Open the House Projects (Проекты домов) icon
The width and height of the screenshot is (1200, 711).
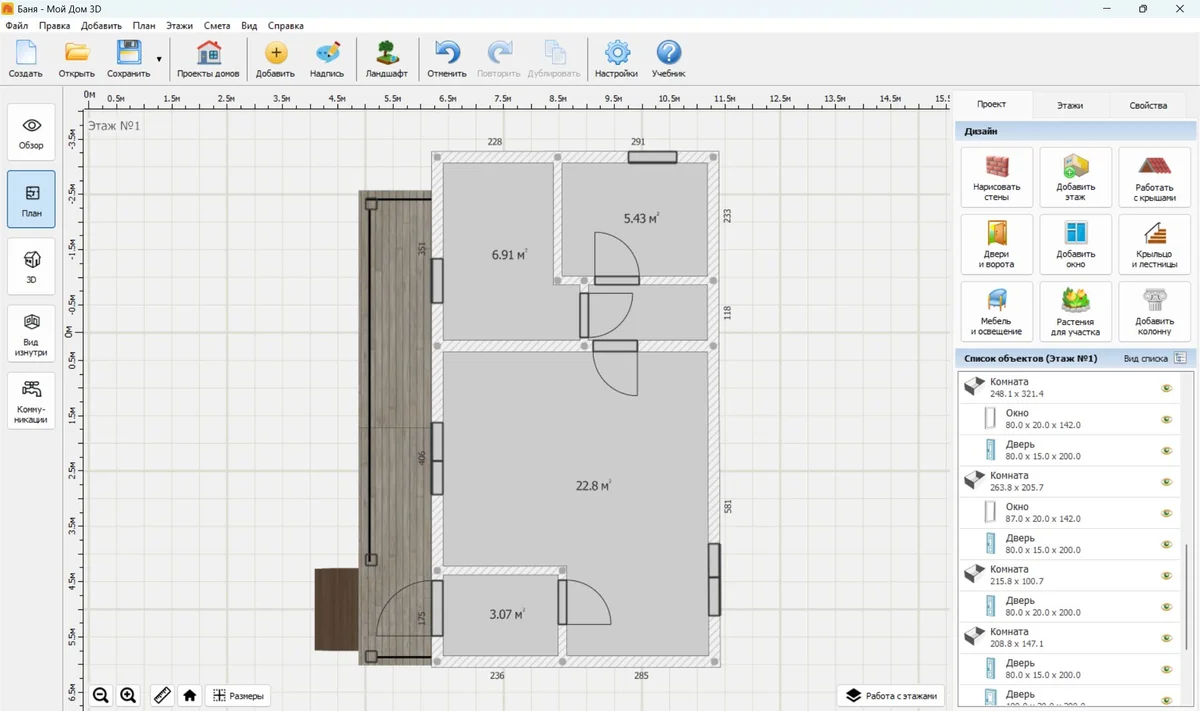[208, 60]
